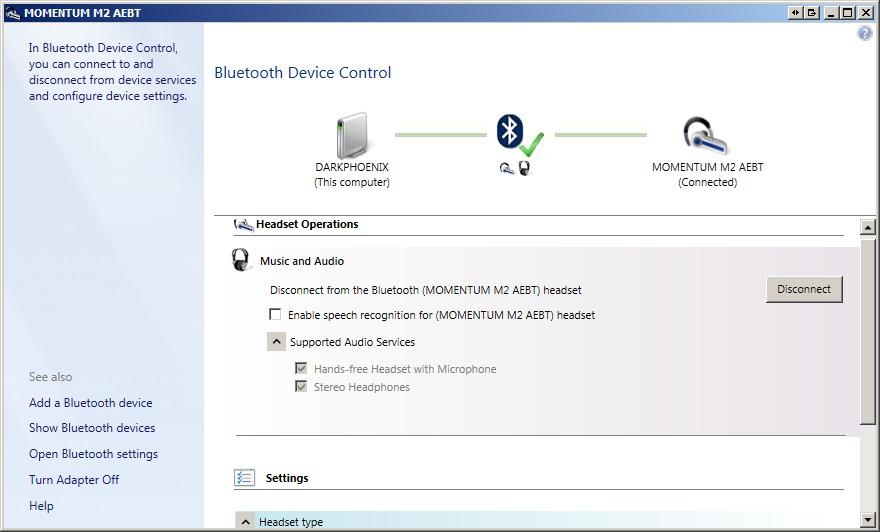Click the DARKPHOENIX computer icon
This screenshot has height=532, width=880.
[352, 135]
